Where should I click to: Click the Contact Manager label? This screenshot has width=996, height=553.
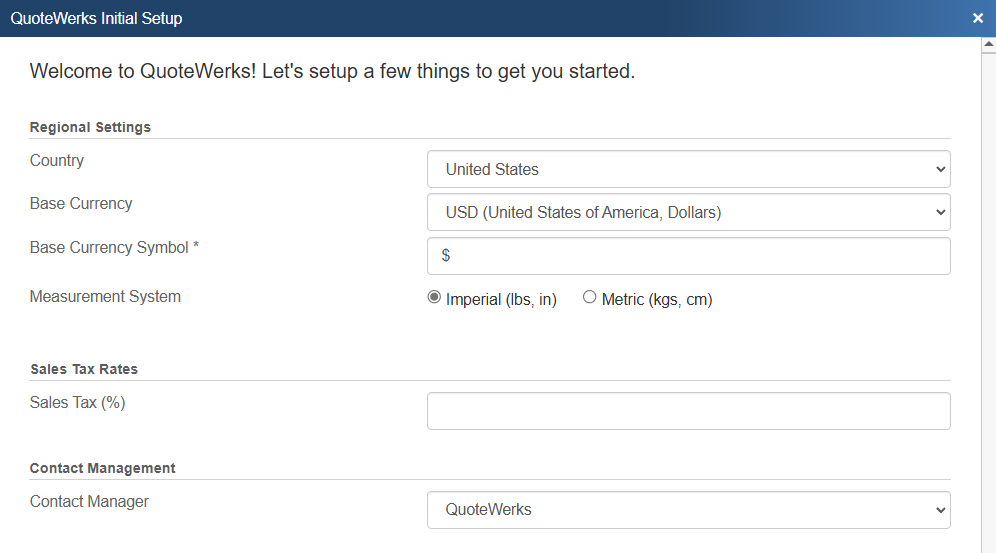pyautogui.click(x=89, y=502)
